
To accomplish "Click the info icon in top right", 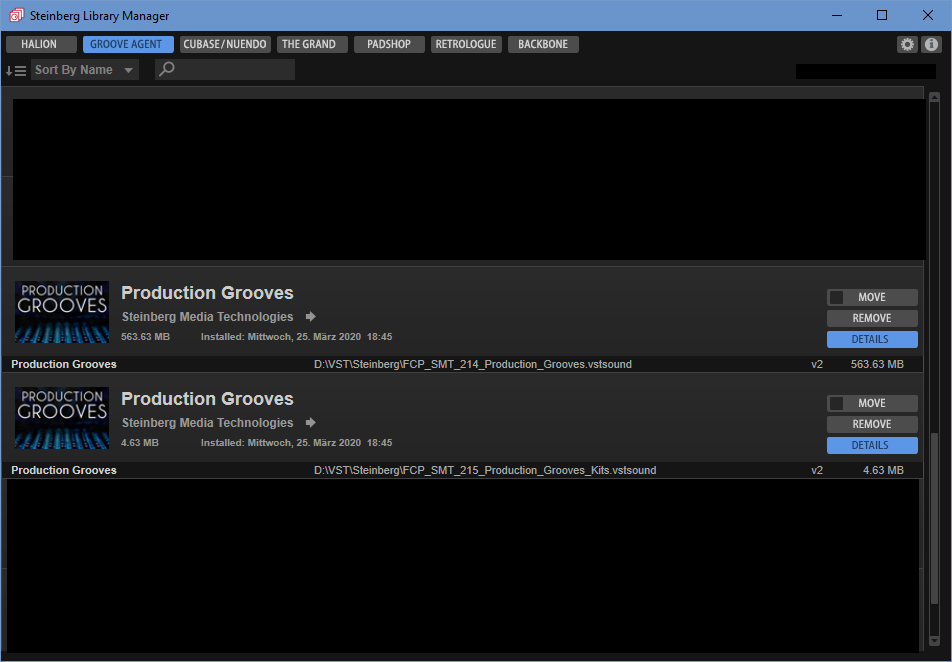I will (931, 45).
